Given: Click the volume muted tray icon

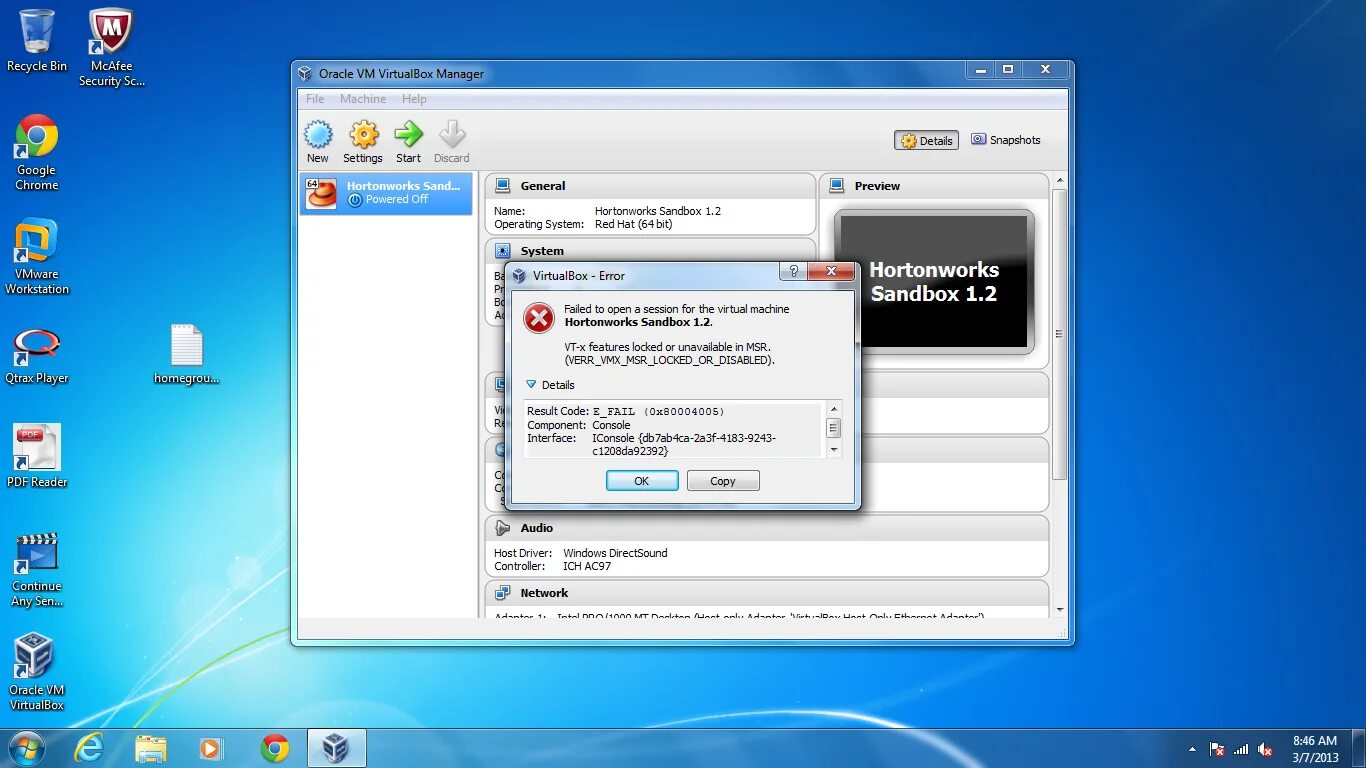Looking at the screenshot, I should (x=1265, y=749).
